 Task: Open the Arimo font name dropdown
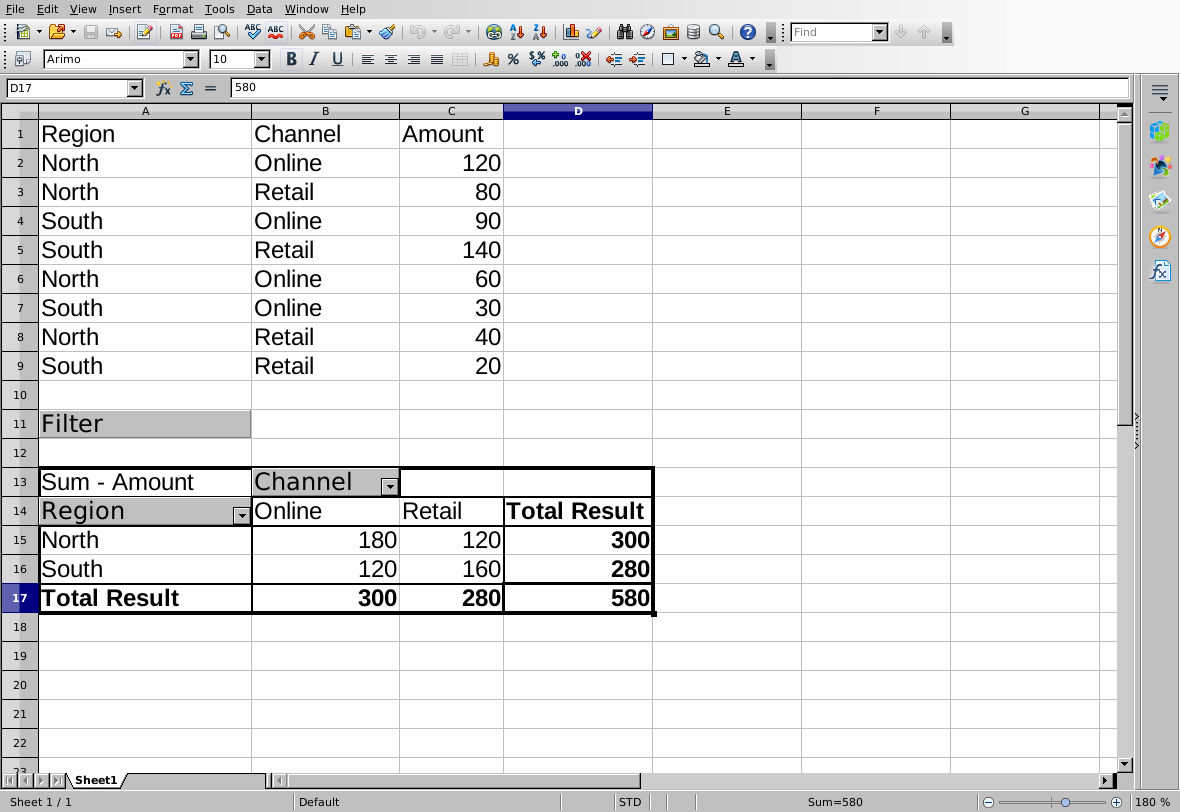[x=191, y=59]
